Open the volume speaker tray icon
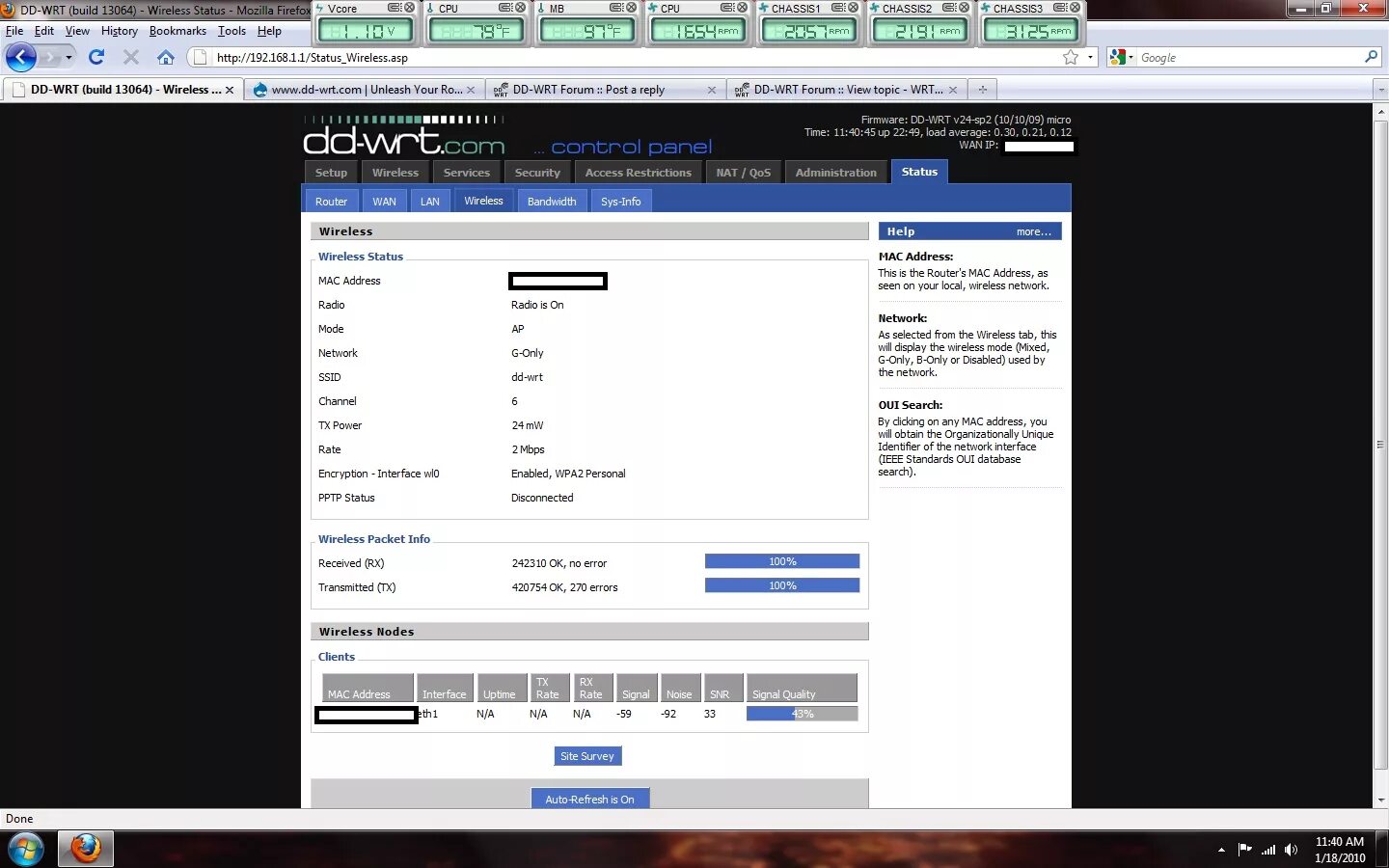The width and height of the screenshot is (1389, 868). pyautogui.click(x=1291, y=850)
